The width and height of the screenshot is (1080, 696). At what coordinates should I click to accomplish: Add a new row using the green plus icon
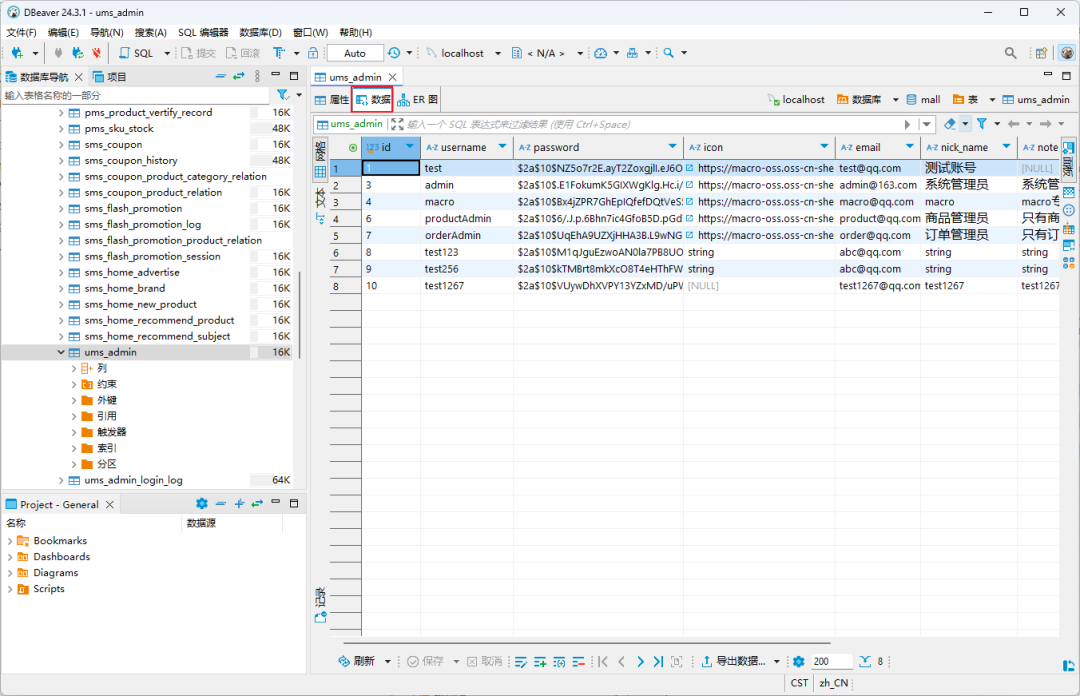pyautogui.click(x=538, y=661)
